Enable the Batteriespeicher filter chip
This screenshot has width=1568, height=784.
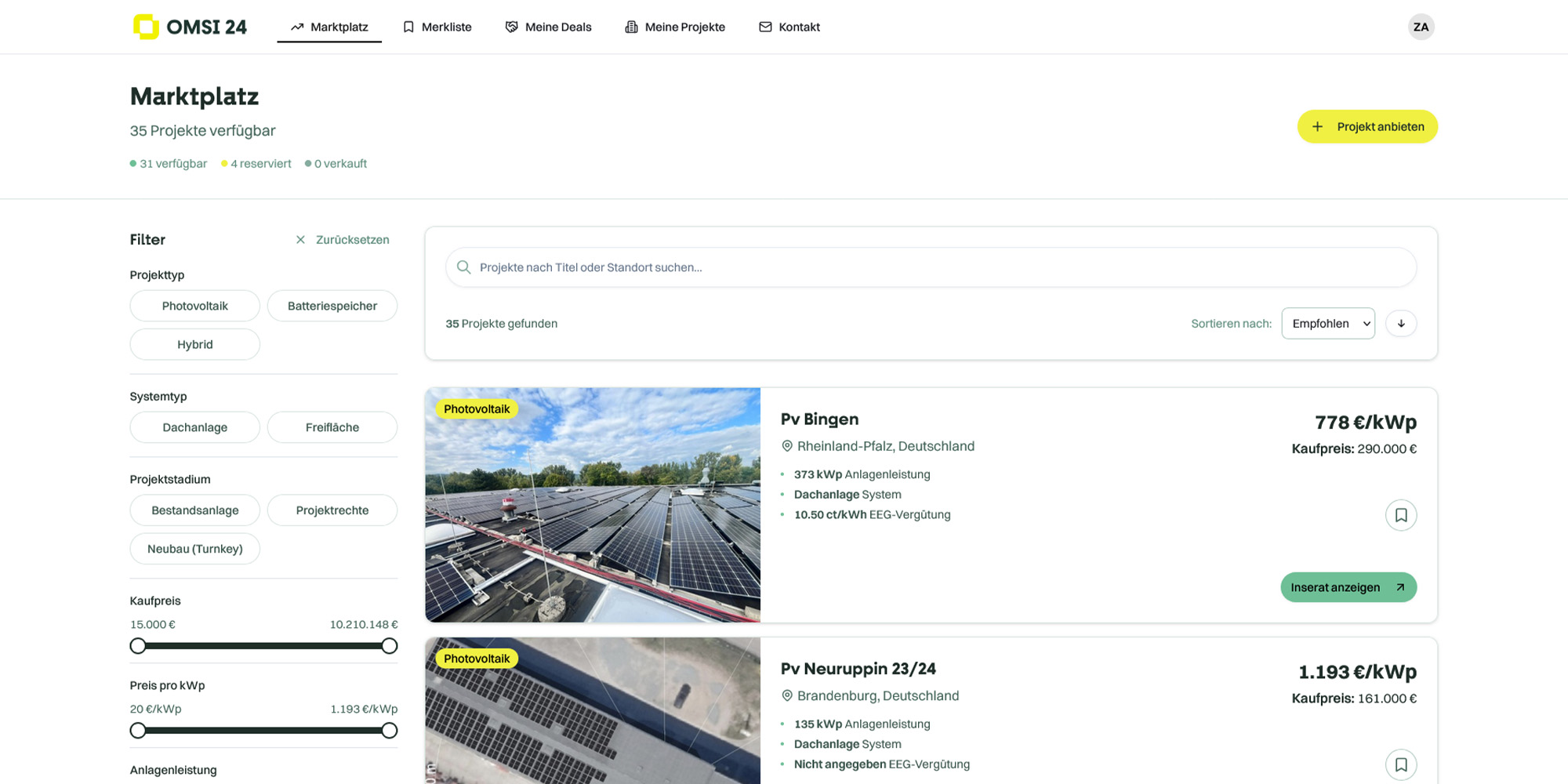click(332, 306)
